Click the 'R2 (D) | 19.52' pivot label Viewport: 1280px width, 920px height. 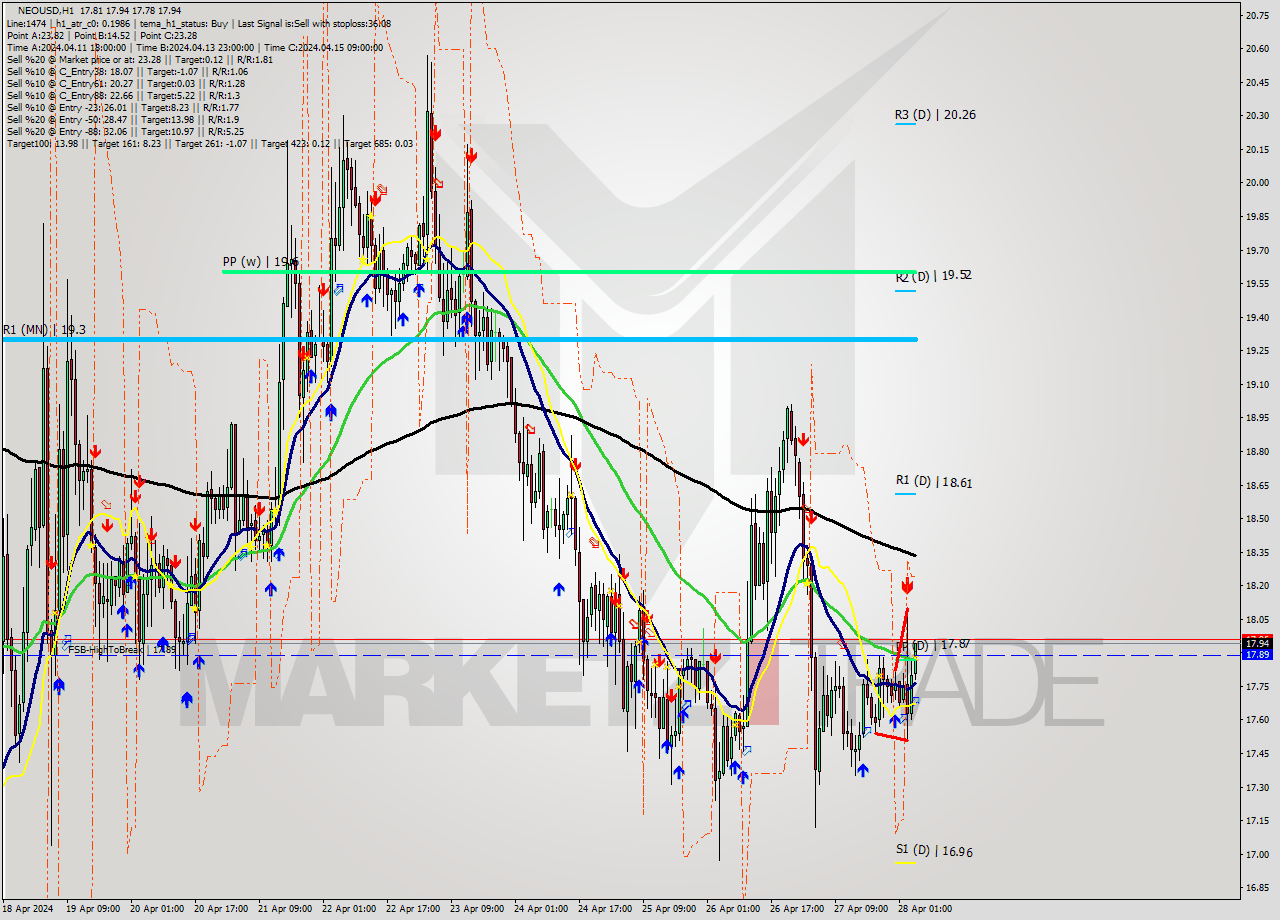933,276
